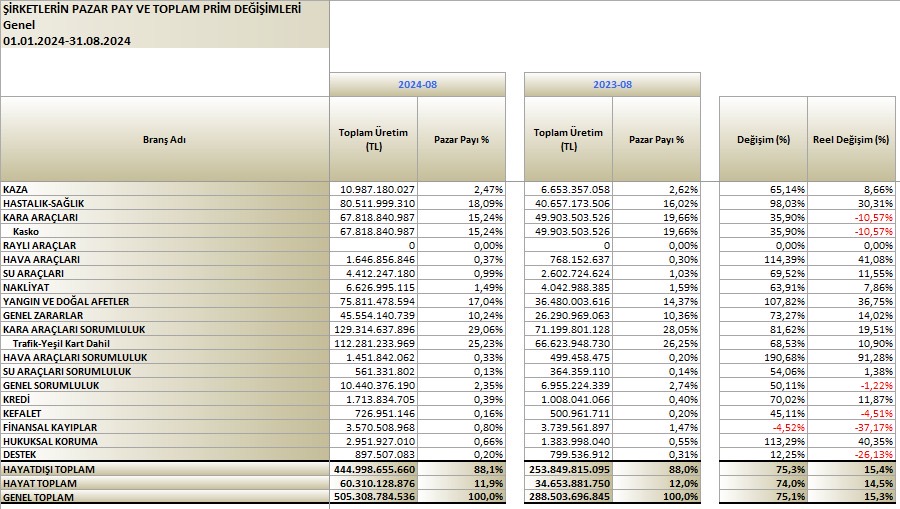The width and height of the screenshot is (900, 509).
Task: Select the Trafik-Yeşil Kart Dahil label
Action: coord(61,343)
